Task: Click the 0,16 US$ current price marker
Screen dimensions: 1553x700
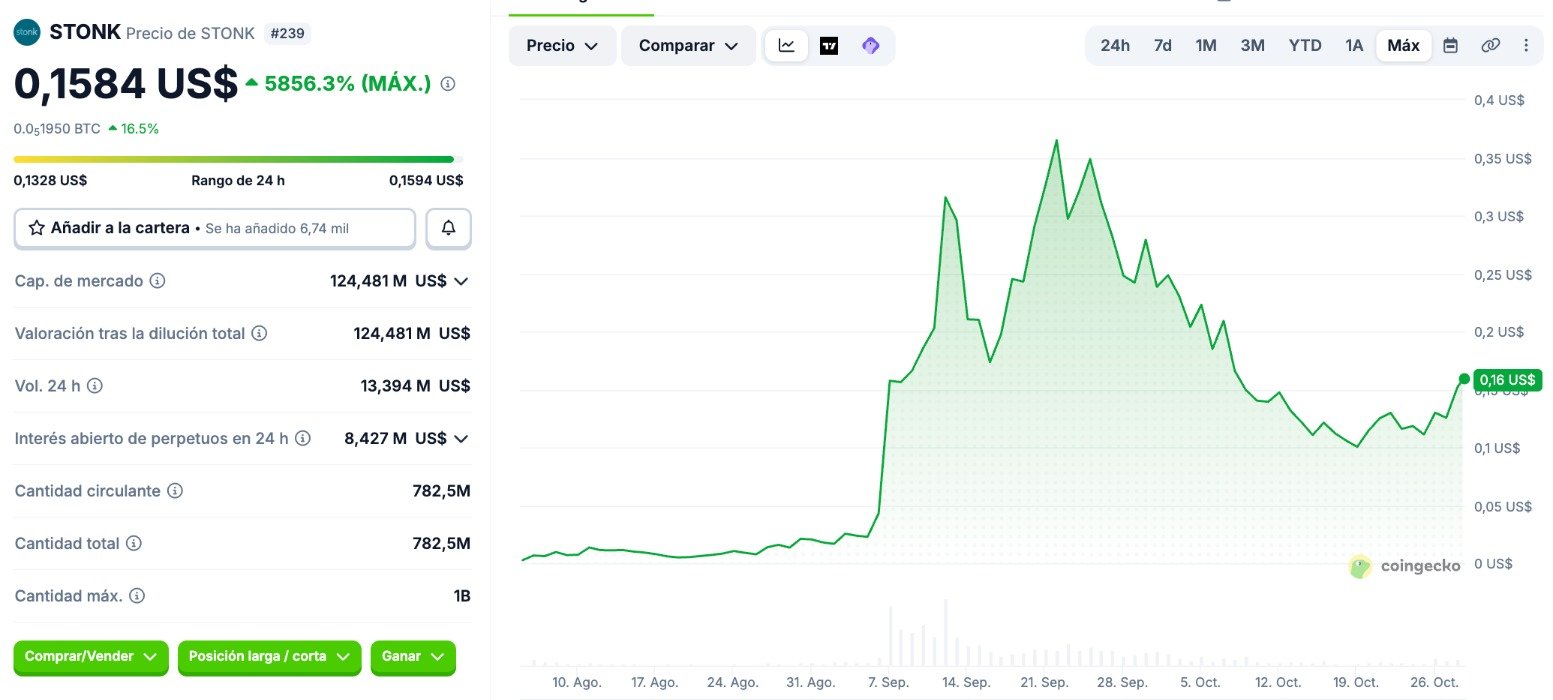Action: coord(1508,380)
